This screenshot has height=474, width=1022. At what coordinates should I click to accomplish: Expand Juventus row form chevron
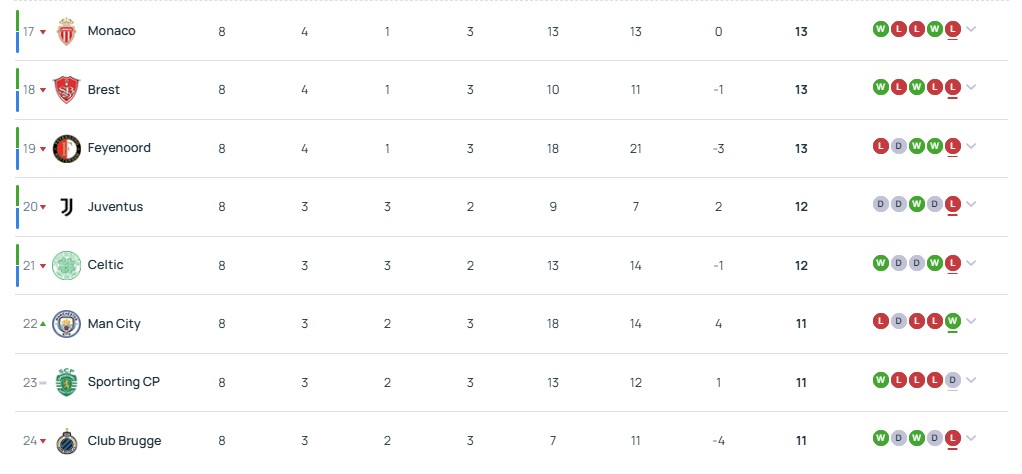[971, 205]
